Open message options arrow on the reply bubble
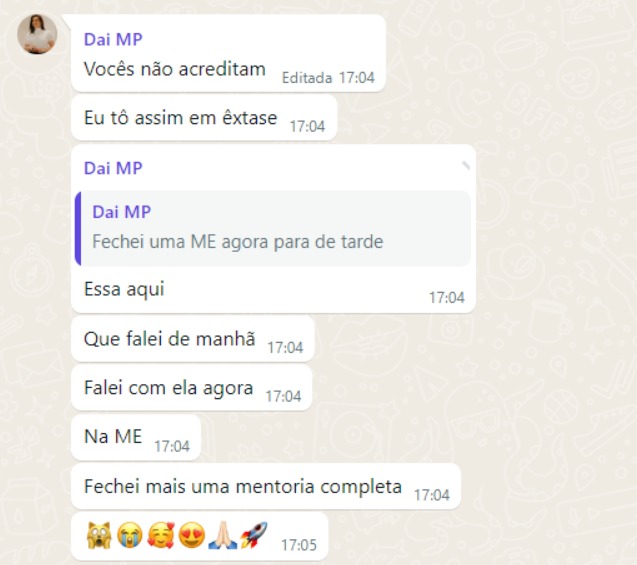The width and height of the screenshot is (637, 565). coord(465,165)
